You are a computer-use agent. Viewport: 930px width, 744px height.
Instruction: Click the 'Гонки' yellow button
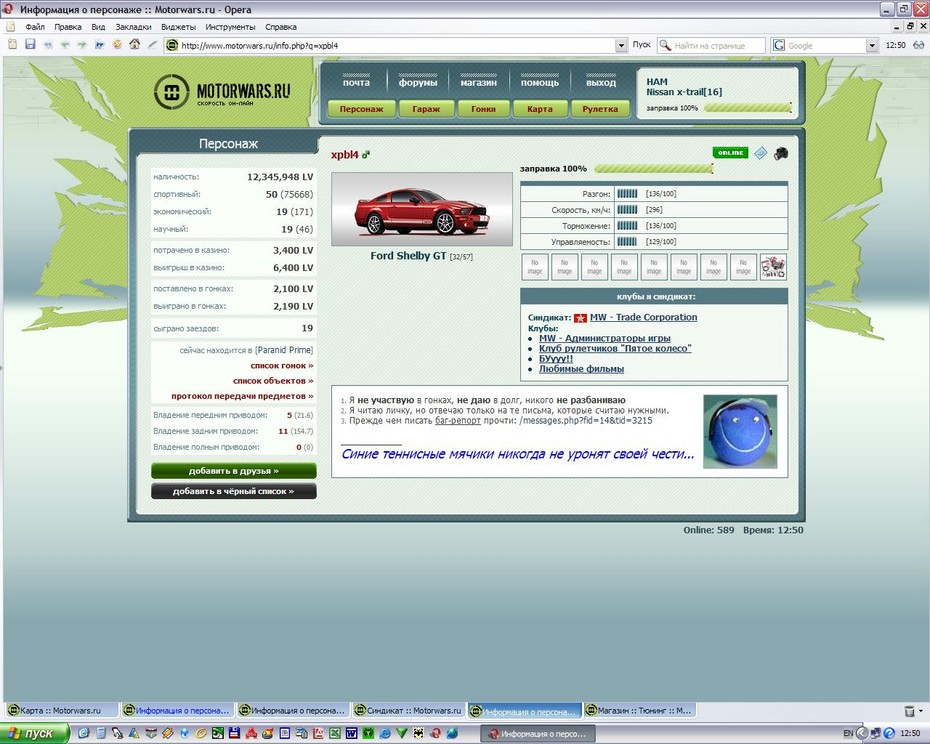(x=483, y=109)
